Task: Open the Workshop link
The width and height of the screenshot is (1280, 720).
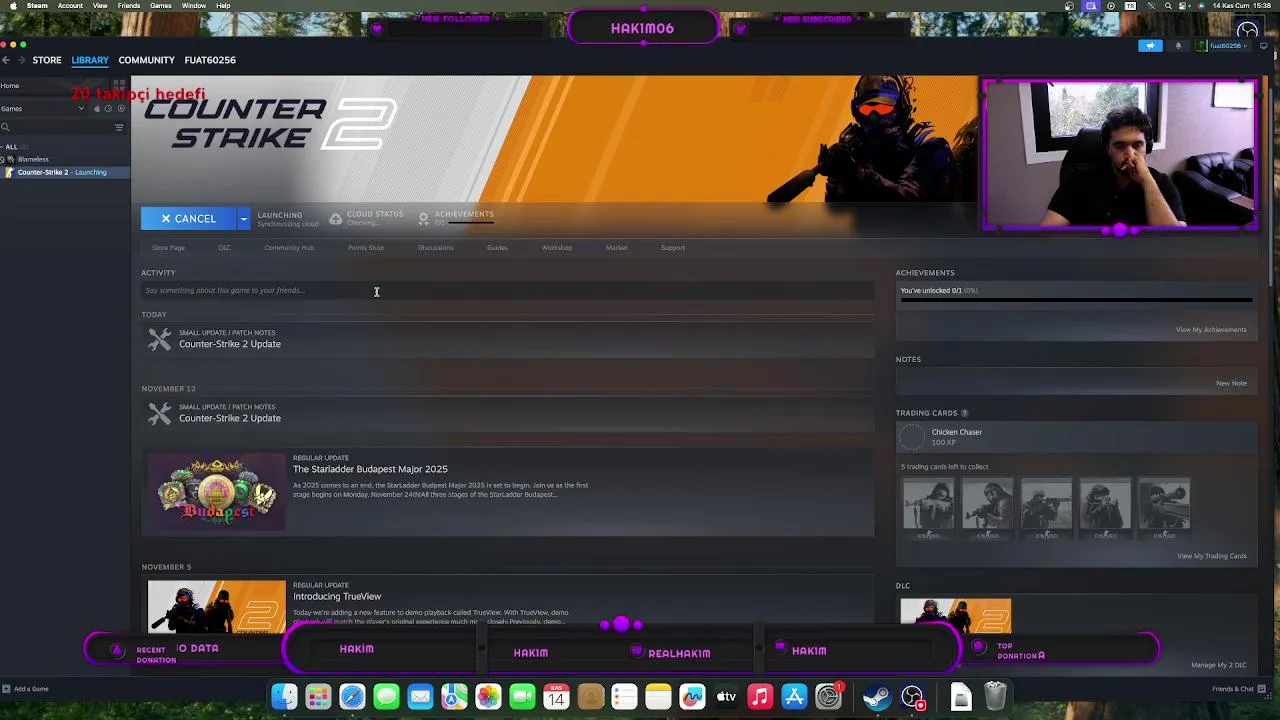Action: (557, 247)
